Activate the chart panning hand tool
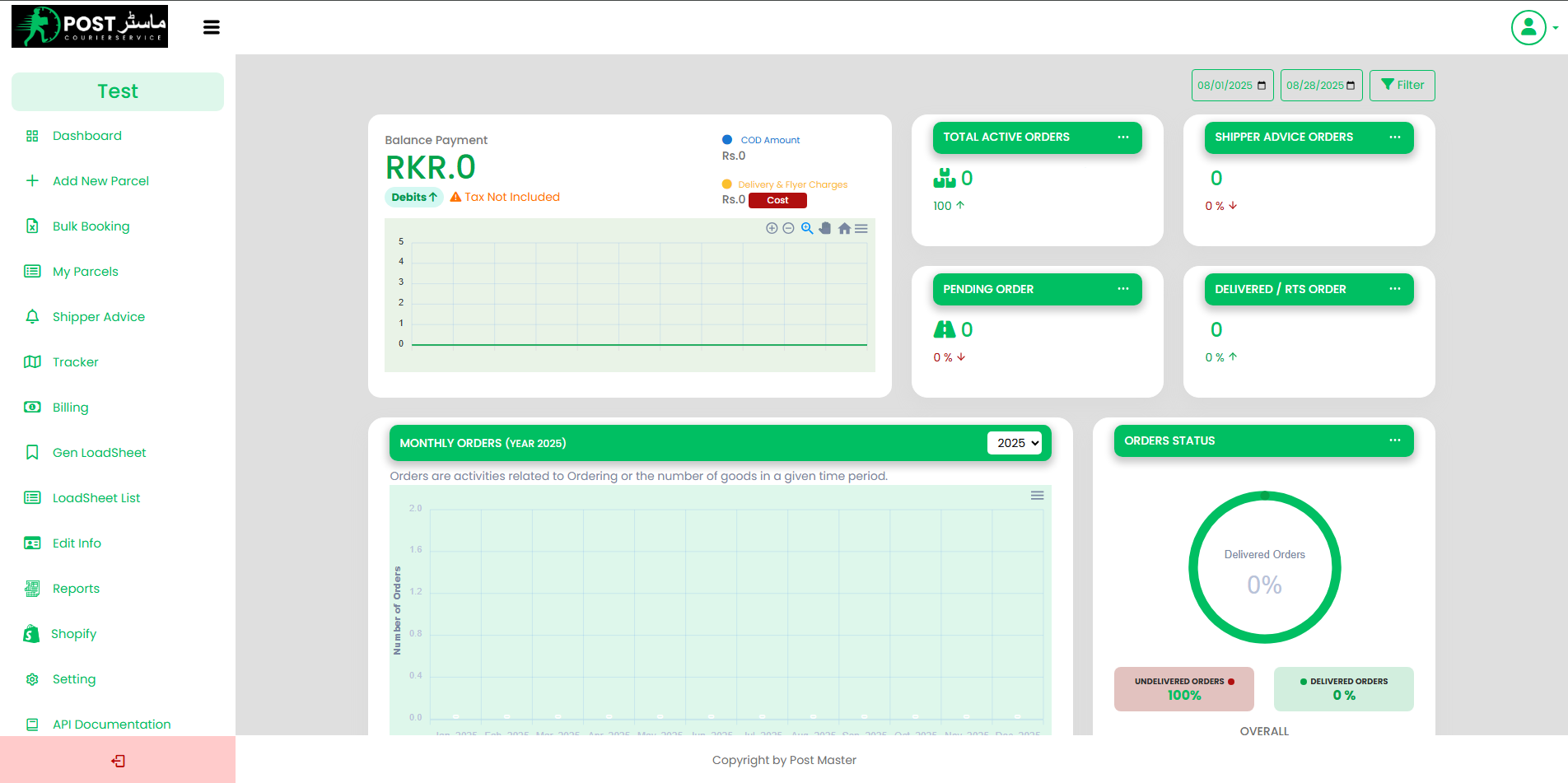Image resolution: width=1568 pixels, height=783 pixels. [x=825, y=228]
